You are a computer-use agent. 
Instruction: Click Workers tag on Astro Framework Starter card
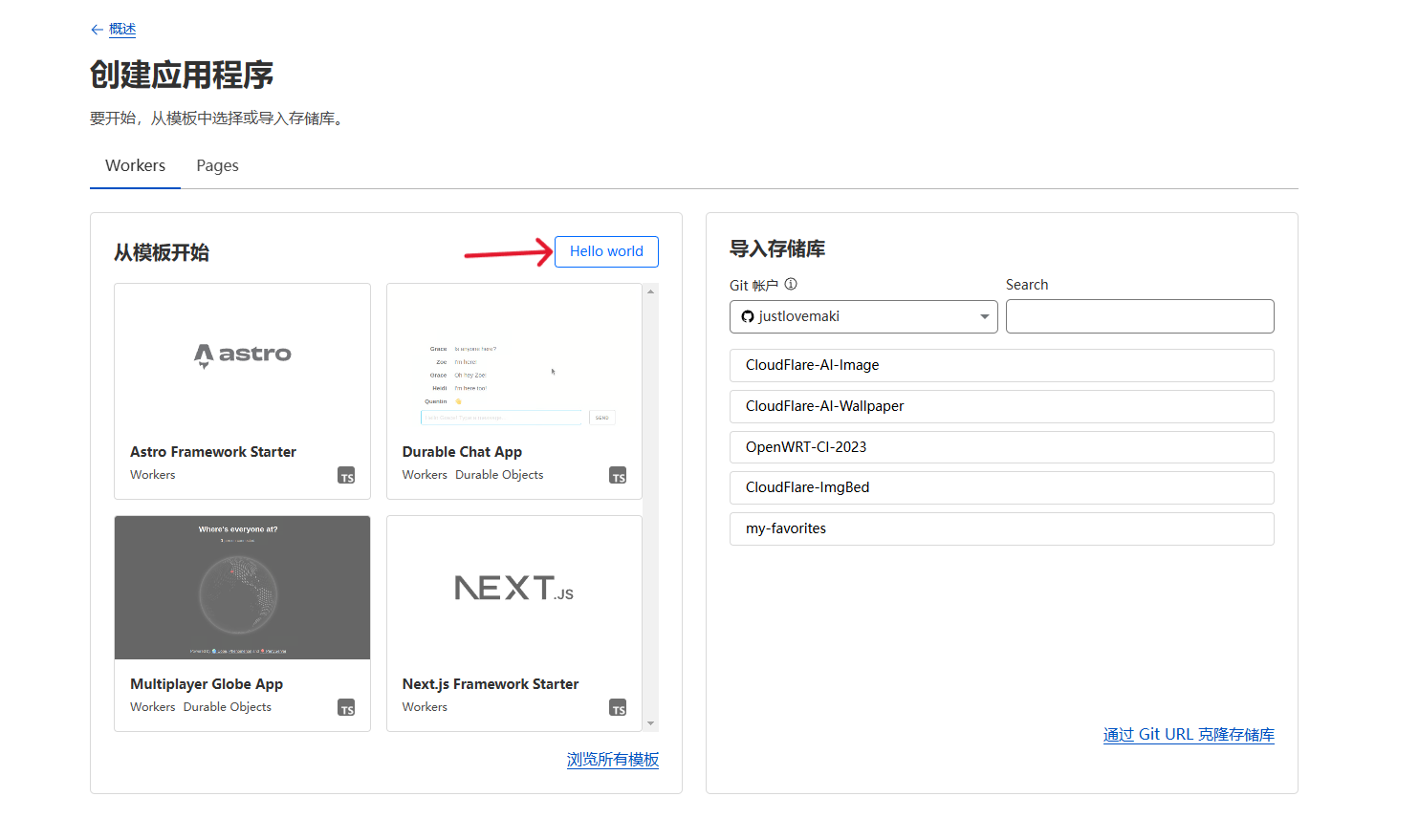[153, 475]
